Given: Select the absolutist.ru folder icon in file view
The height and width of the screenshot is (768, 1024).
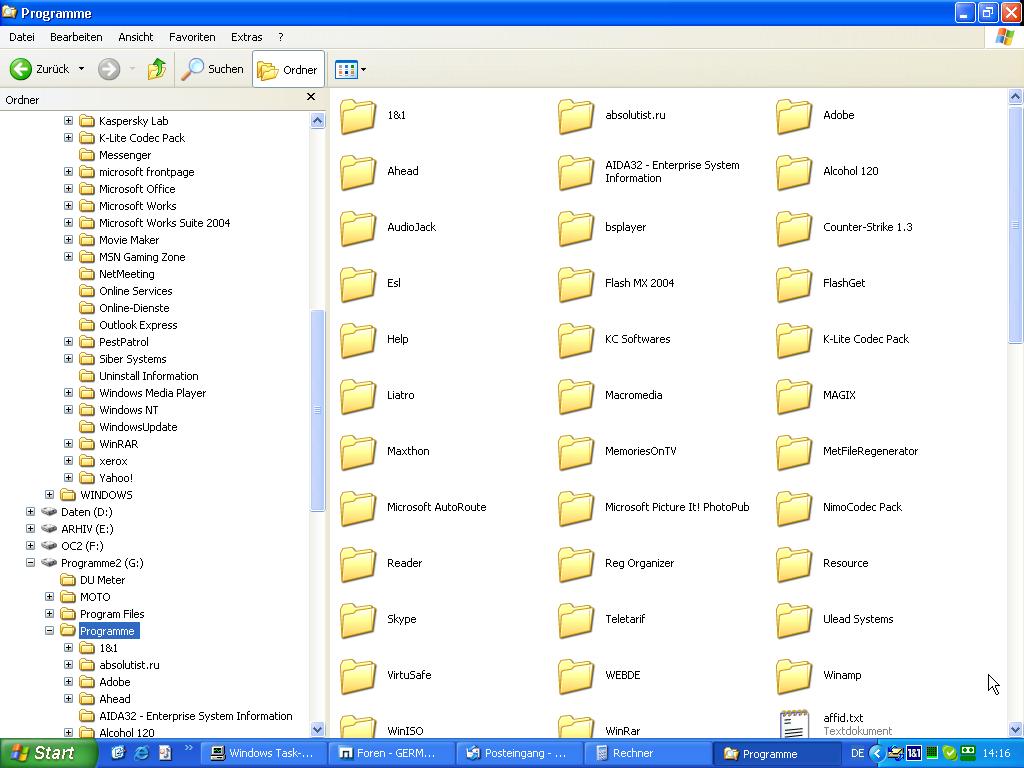Looking at the screenshot, I should [x=576, y=116].
